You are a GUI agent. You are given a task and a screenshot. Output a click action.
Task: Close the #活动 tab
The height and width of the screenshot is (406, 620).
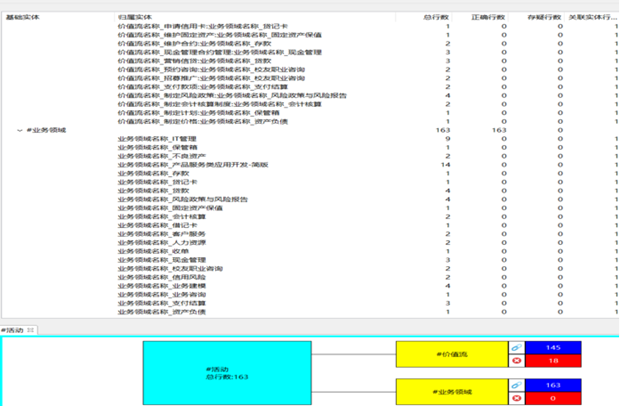31,329
